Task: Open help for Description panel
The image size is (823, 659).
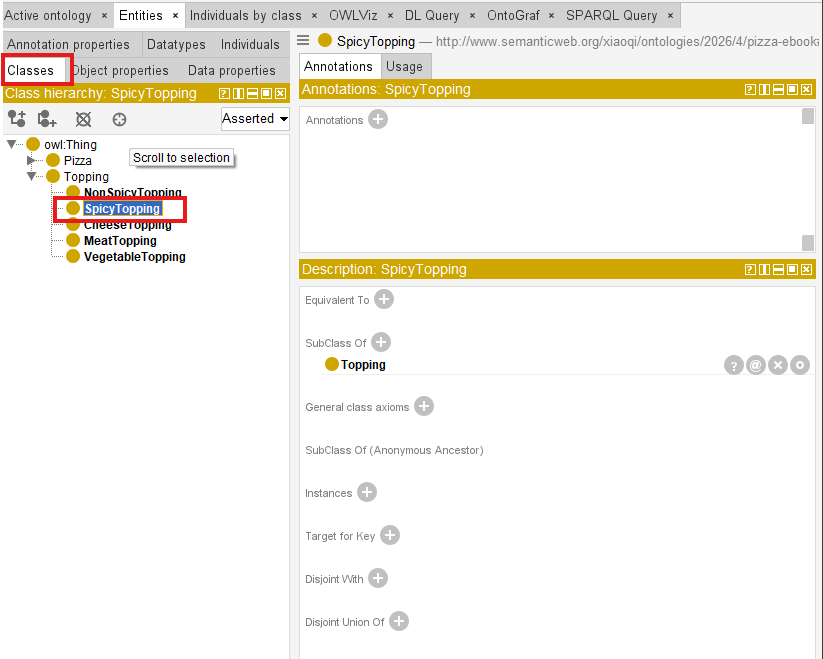Action: coord(751,270)
